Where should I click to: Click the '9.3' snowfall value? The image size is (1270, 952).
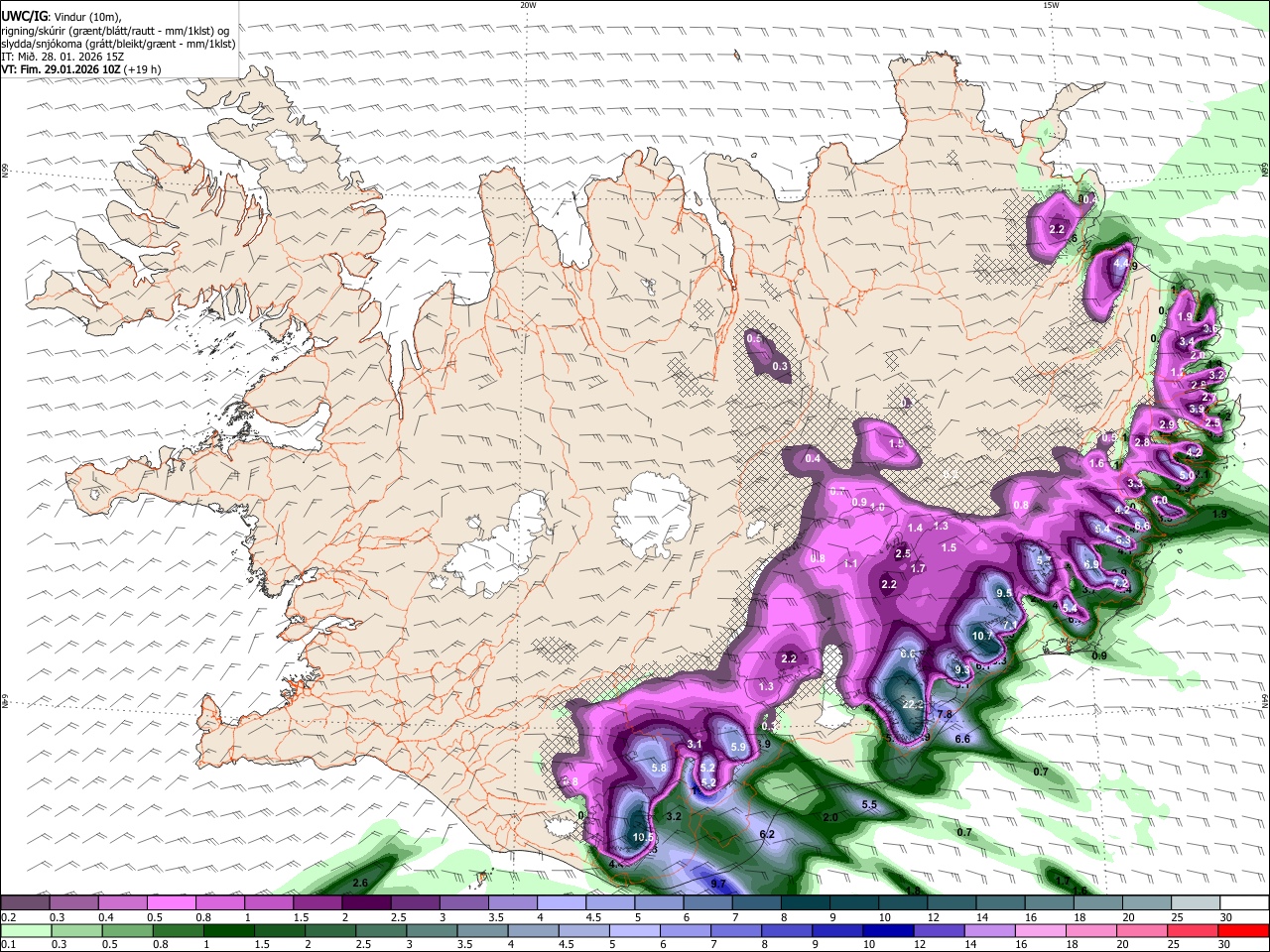tap(961, 670)
